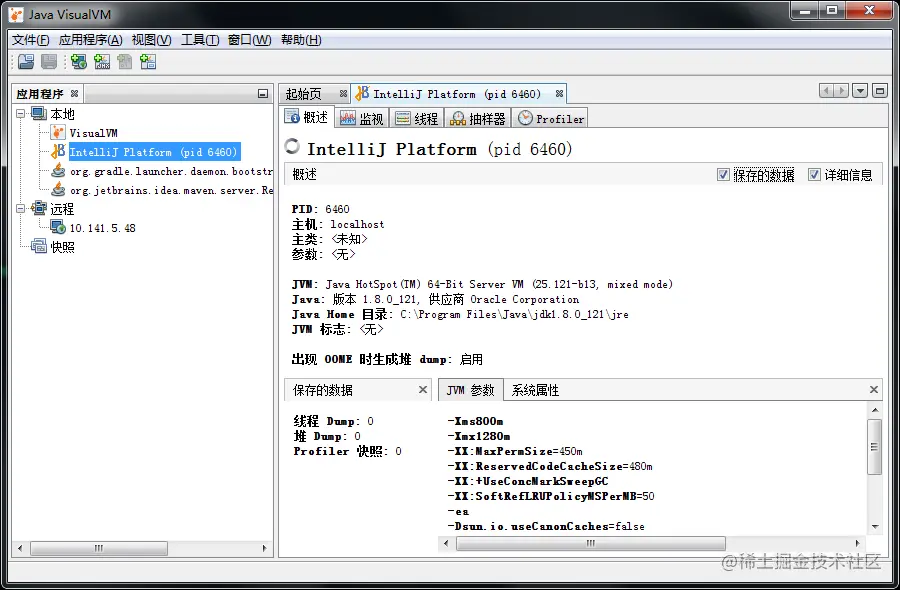Click the applications tree horizontal scrollbar thumb

[x=99, y=548]
